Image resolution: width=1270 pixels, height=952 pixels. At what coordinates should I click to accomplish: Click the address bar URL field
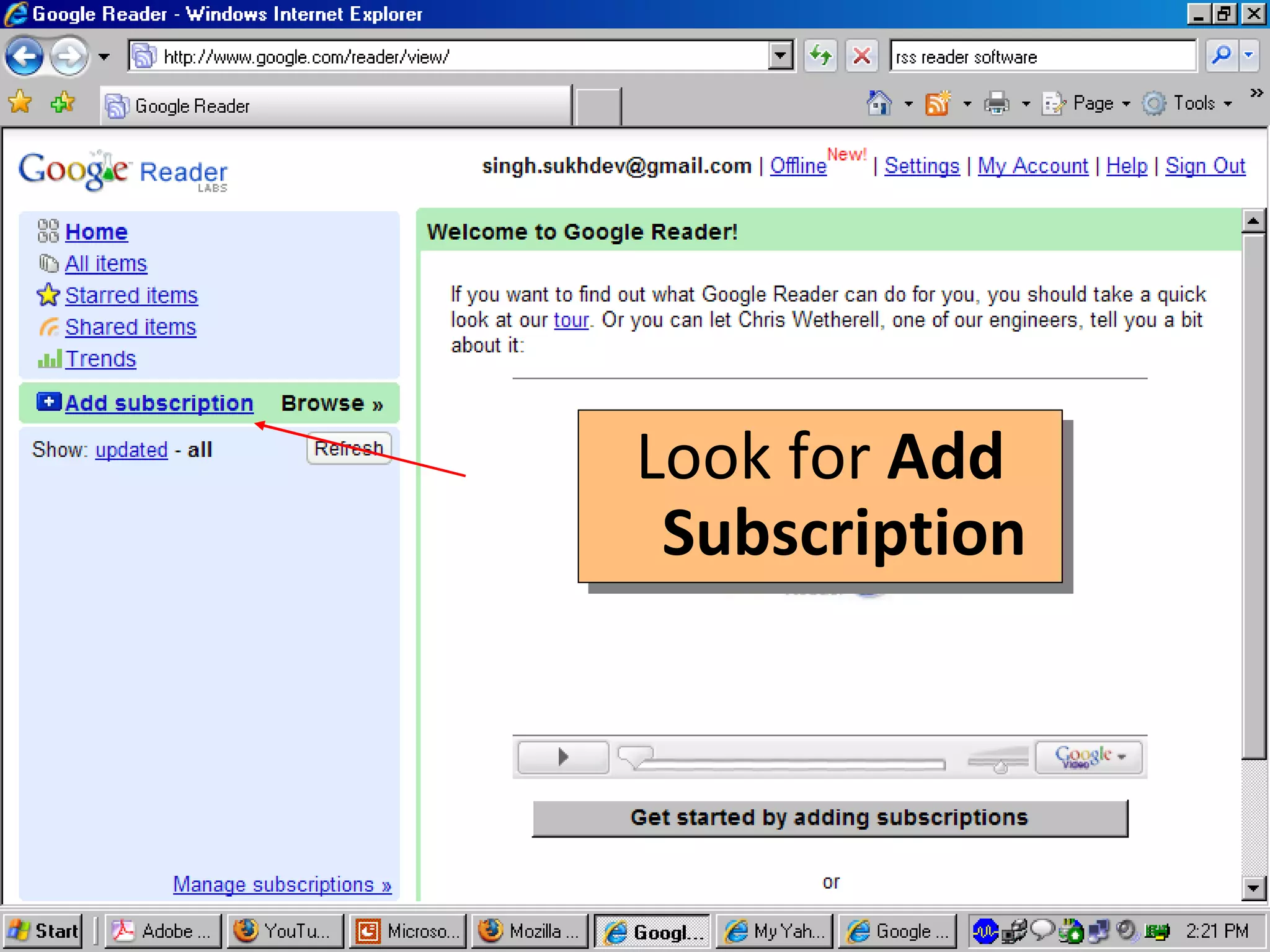click(x=449, y=57)
